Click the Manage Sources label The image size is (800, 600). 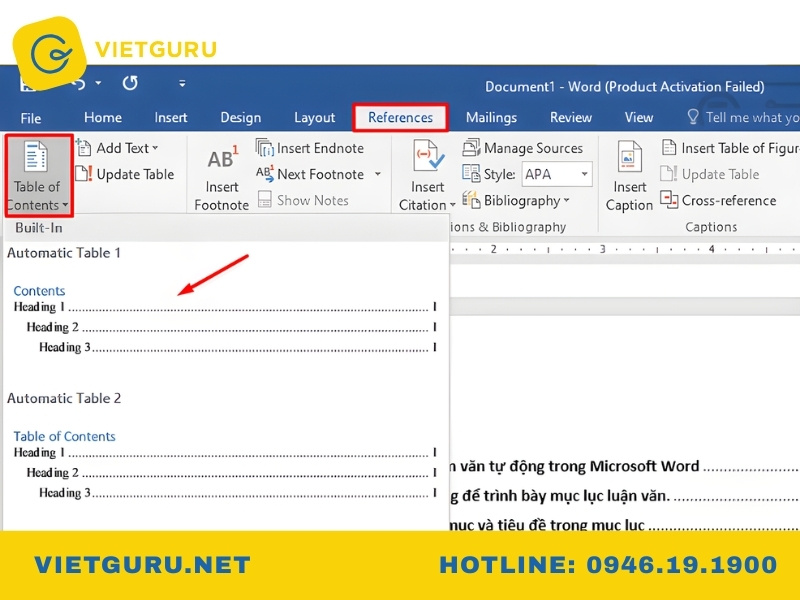533,148
